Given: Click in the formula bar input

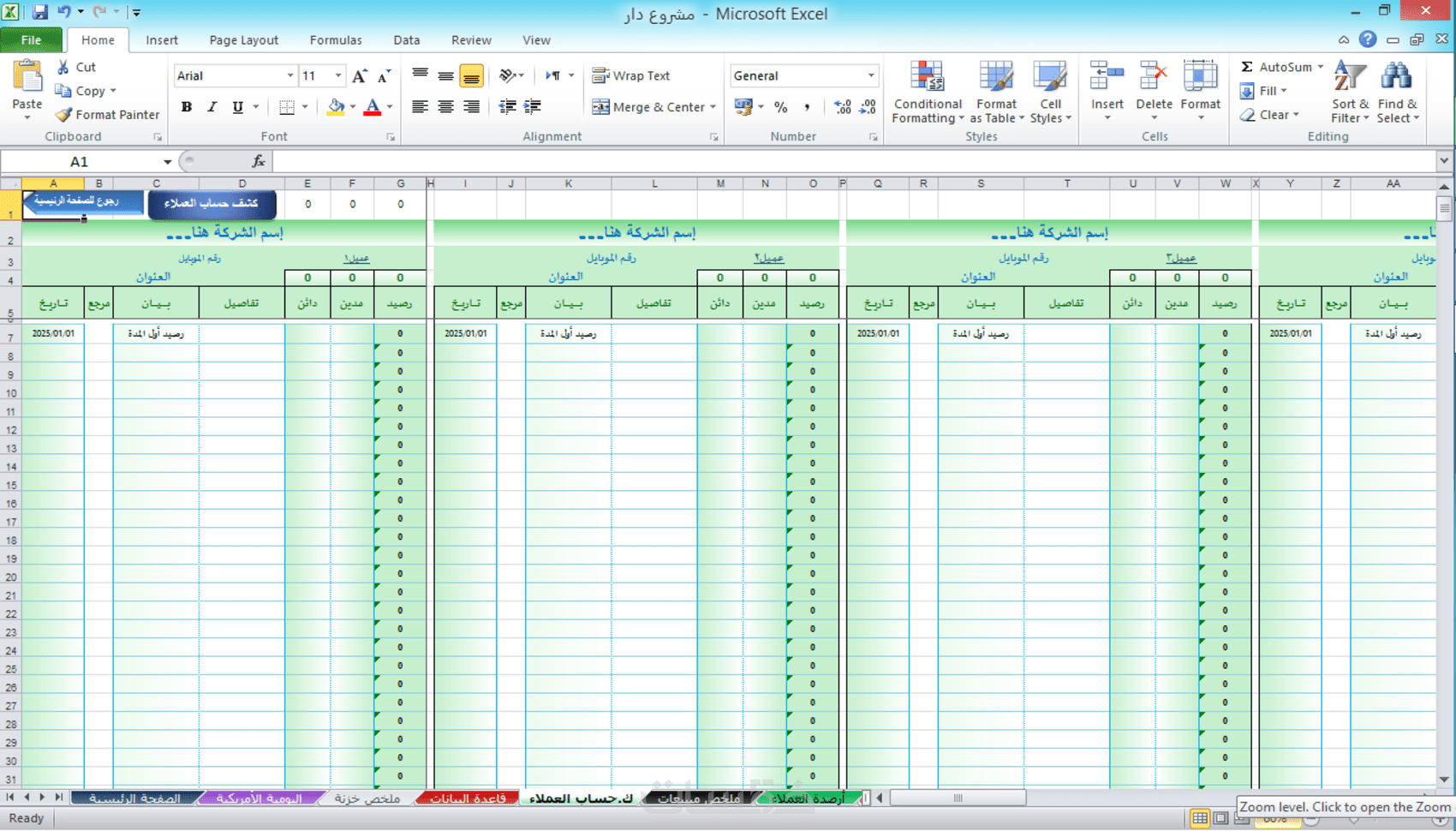Looking at the screenshot, I should (x=852, y=161).
